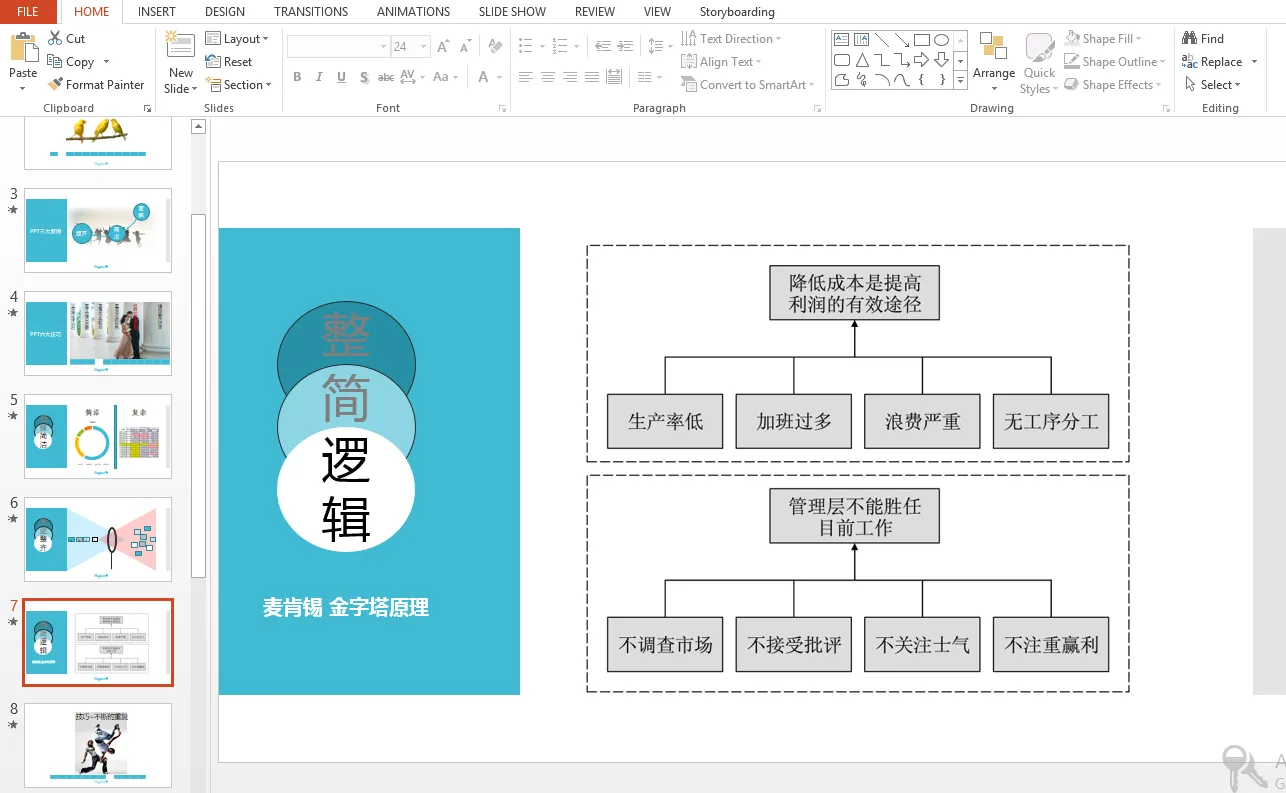Toggle Bold text formatting
This screenshot has width=1286, height=793.
click(297, 77)
